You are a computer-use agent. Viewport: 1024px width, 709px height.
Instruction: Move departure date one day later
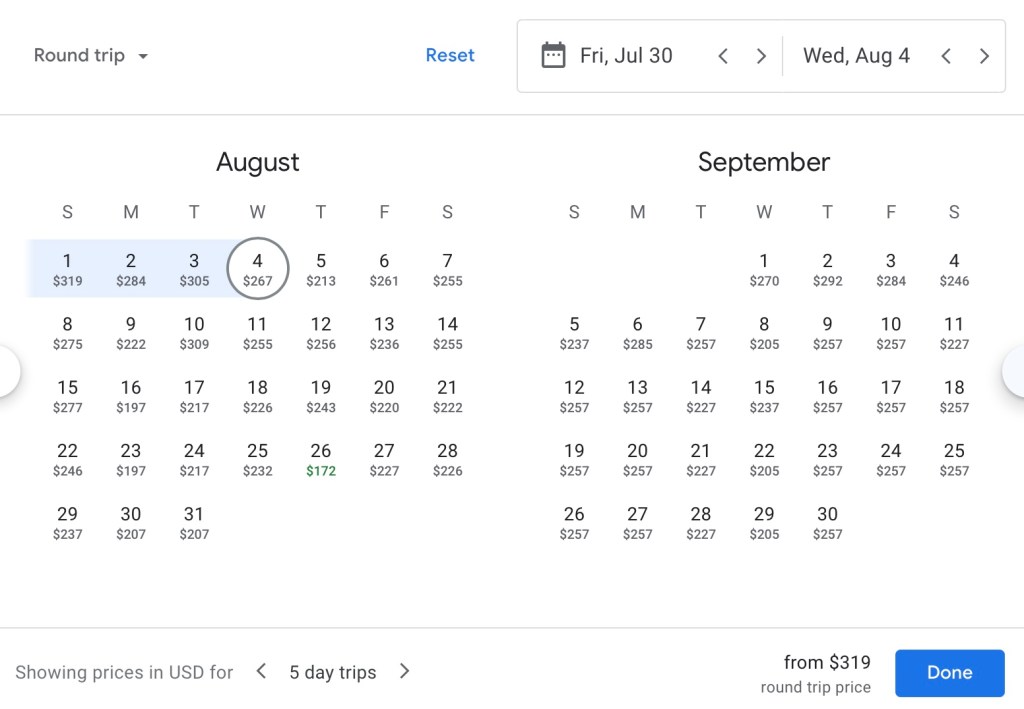point(761,56)
